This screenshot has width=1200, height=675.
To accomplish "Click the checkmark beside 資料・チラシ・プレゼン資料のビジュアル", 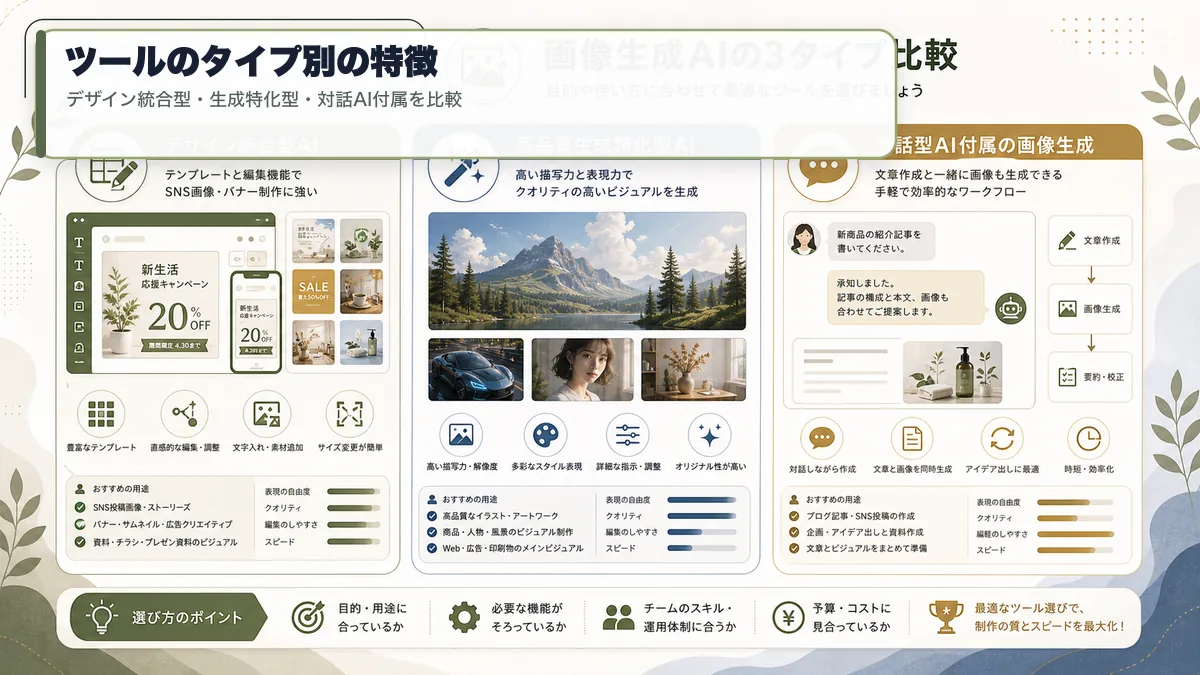I will (x=80, y=542).
